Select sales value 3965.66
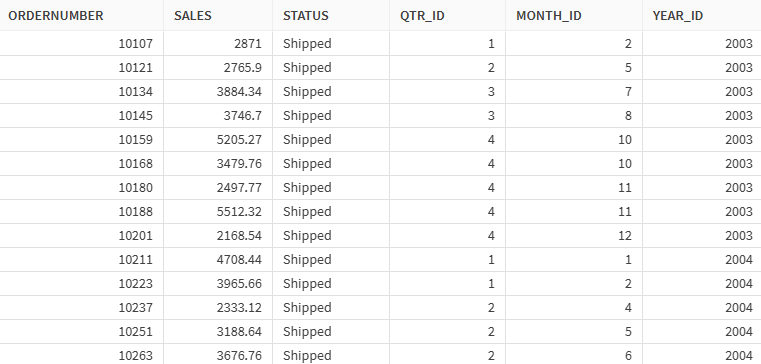Image resolution: width=761 pixels, height=364 pixels. (x=239, y=284)
